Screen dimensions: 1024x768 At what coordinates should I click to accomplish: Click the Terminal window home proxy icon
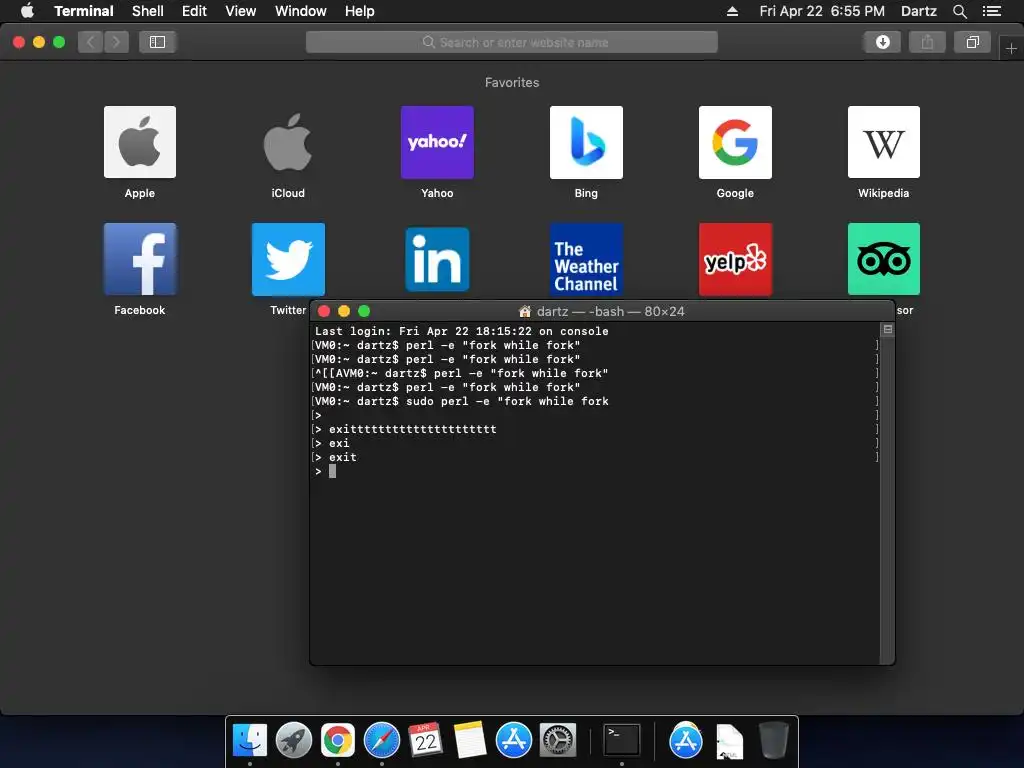pyautogui.click(x=524, y=312)
